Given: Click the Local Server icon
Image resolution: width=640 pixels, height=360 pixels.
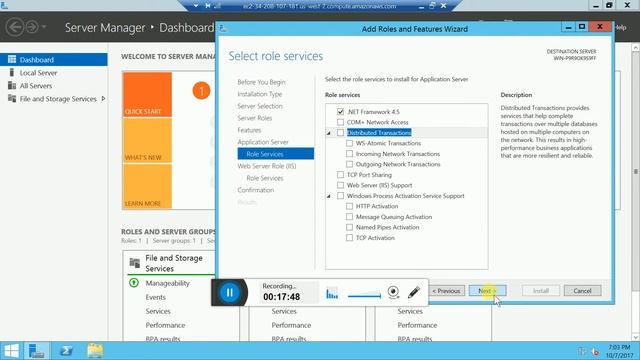Looking at the screenshot, I should 12,72.
